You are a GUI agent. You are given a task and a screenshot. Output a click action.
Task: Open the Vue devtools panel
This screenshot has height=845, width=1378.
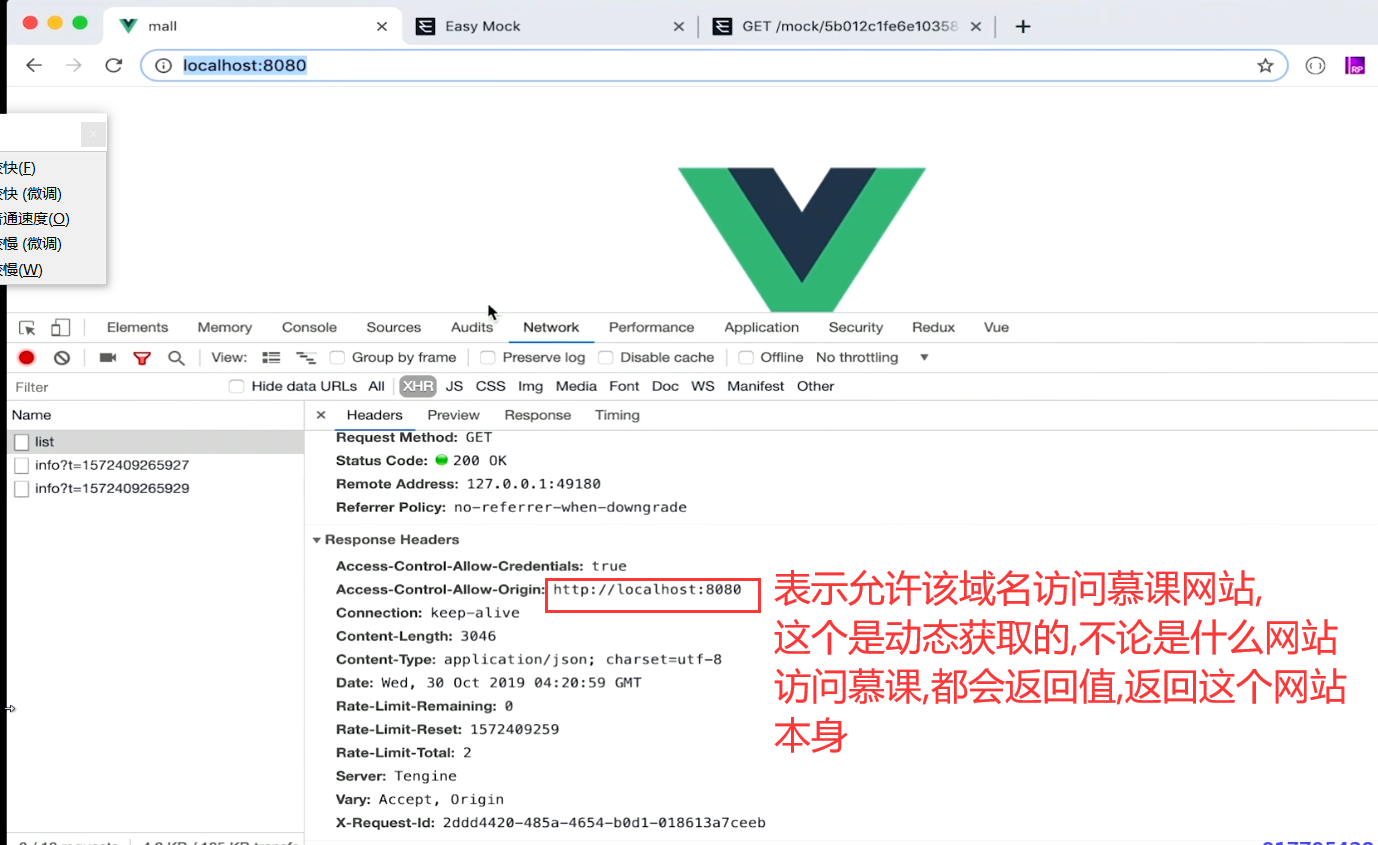996,328
